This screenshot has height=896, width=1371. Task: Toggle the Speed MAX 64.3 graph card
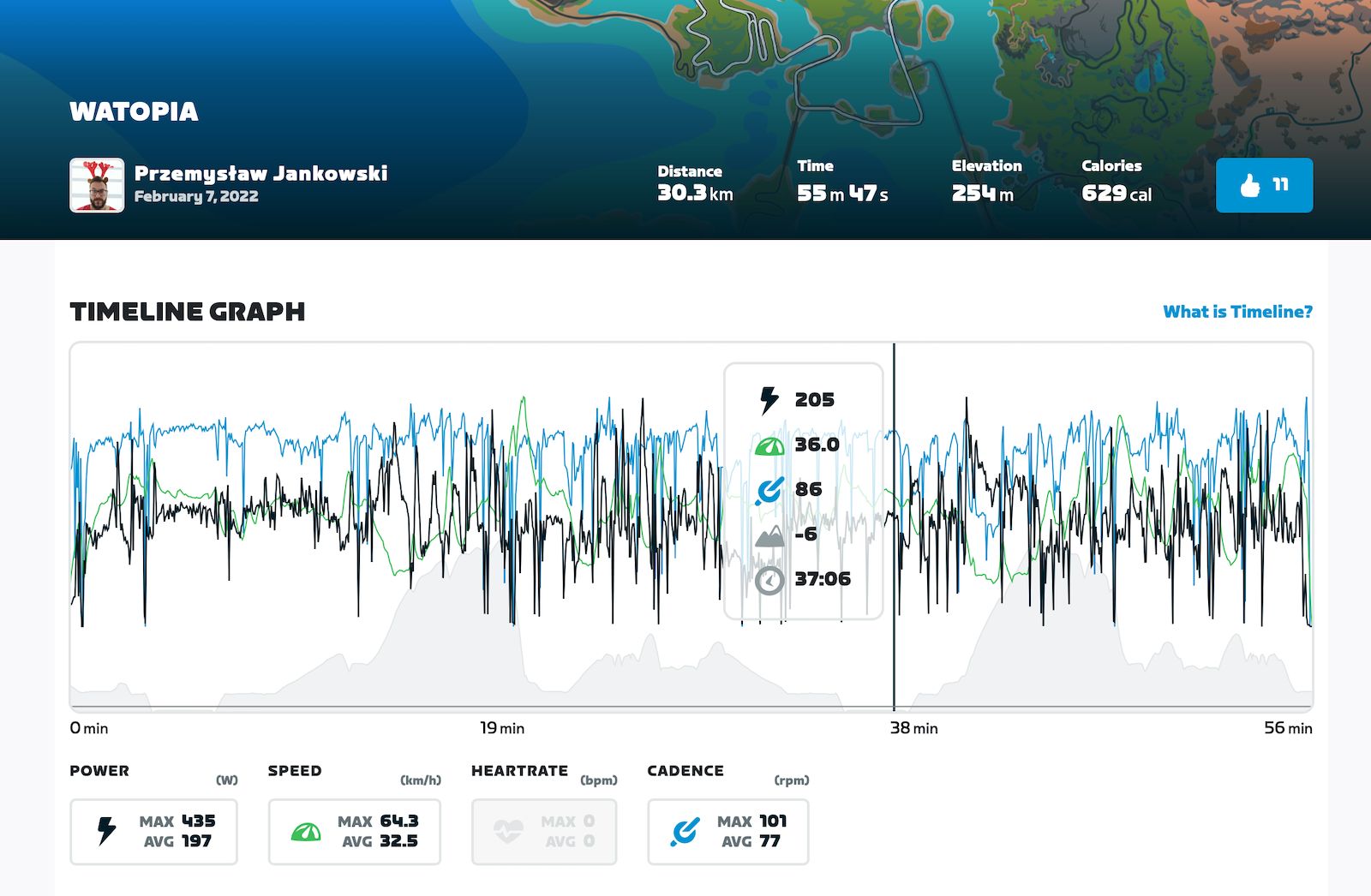[354, 832]
